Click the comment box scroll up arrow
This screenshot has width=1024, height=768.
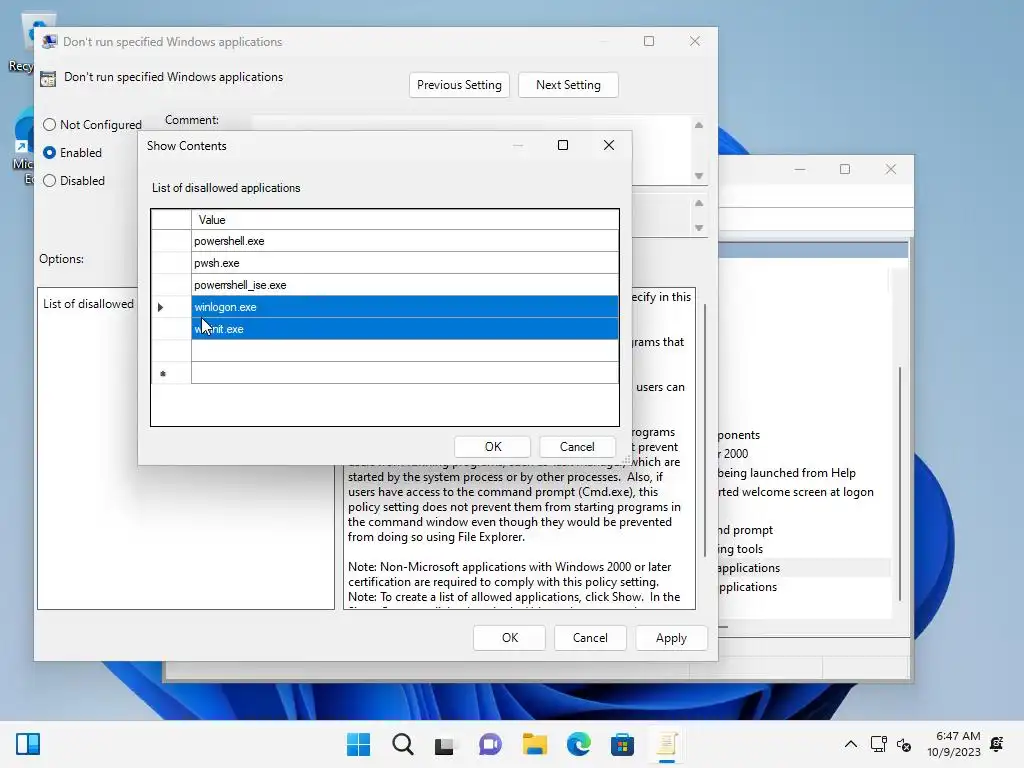coord(699,125)
